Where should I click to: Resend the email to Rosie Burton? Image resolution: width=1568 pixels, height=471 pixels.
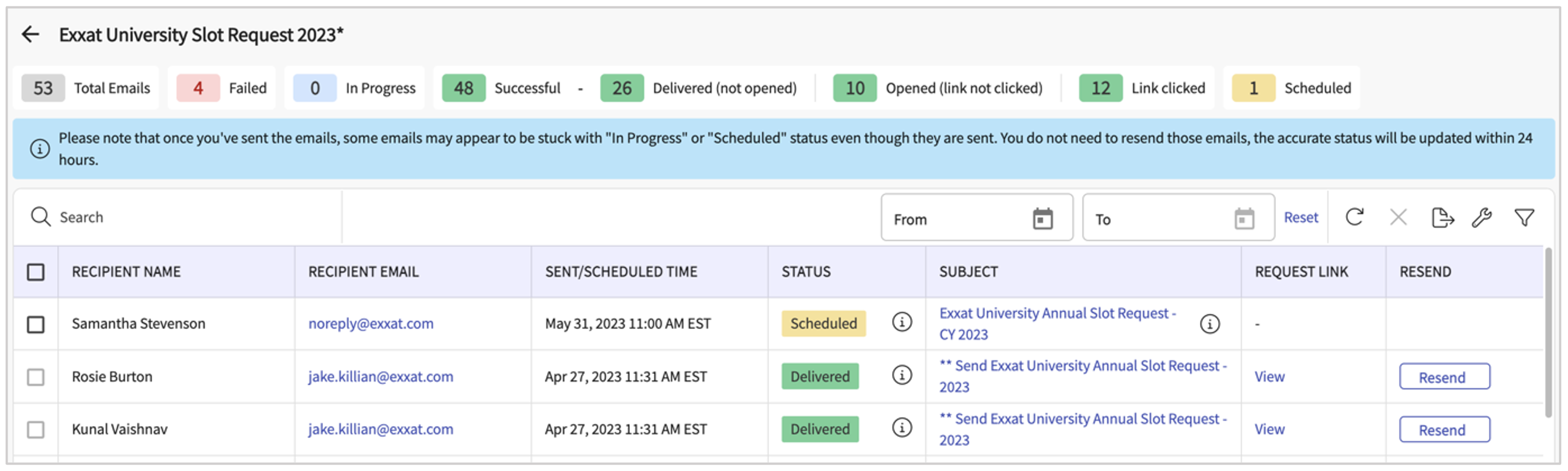pyautogui.click(x=1444, y=377)
